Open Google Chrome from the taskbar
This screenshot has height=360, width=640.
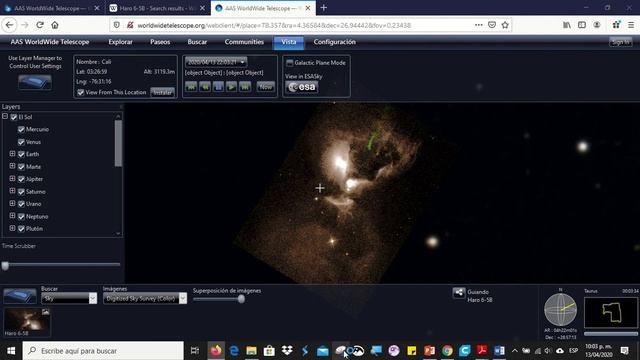point(447,351)
